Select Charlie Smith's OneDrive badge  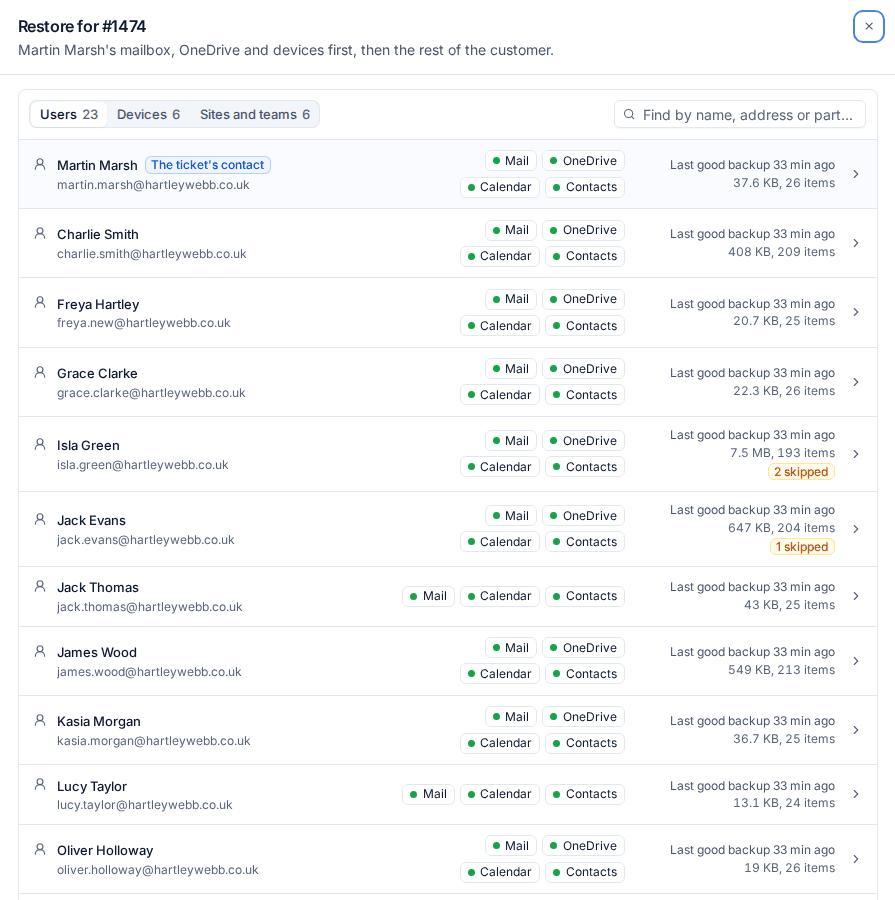click(583, 230)
